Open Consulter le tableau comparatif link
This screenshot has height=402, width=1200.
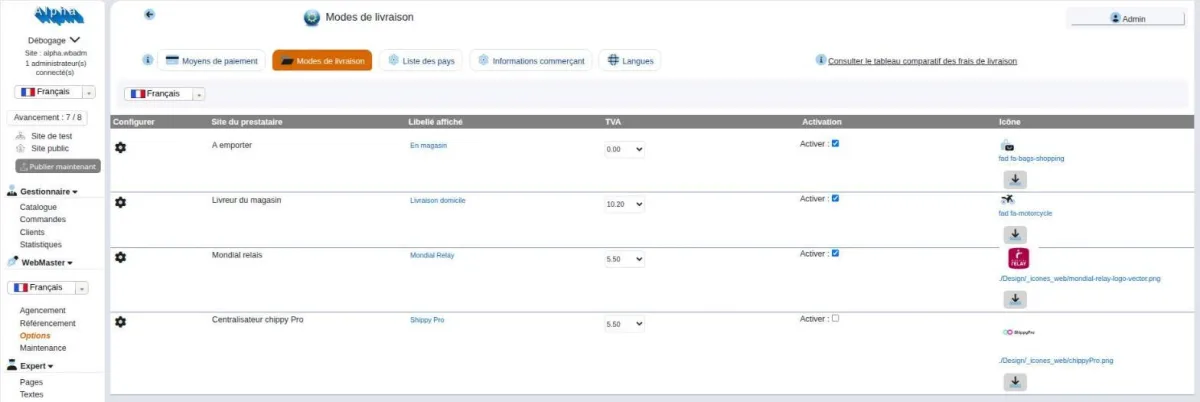coord(922,61)
